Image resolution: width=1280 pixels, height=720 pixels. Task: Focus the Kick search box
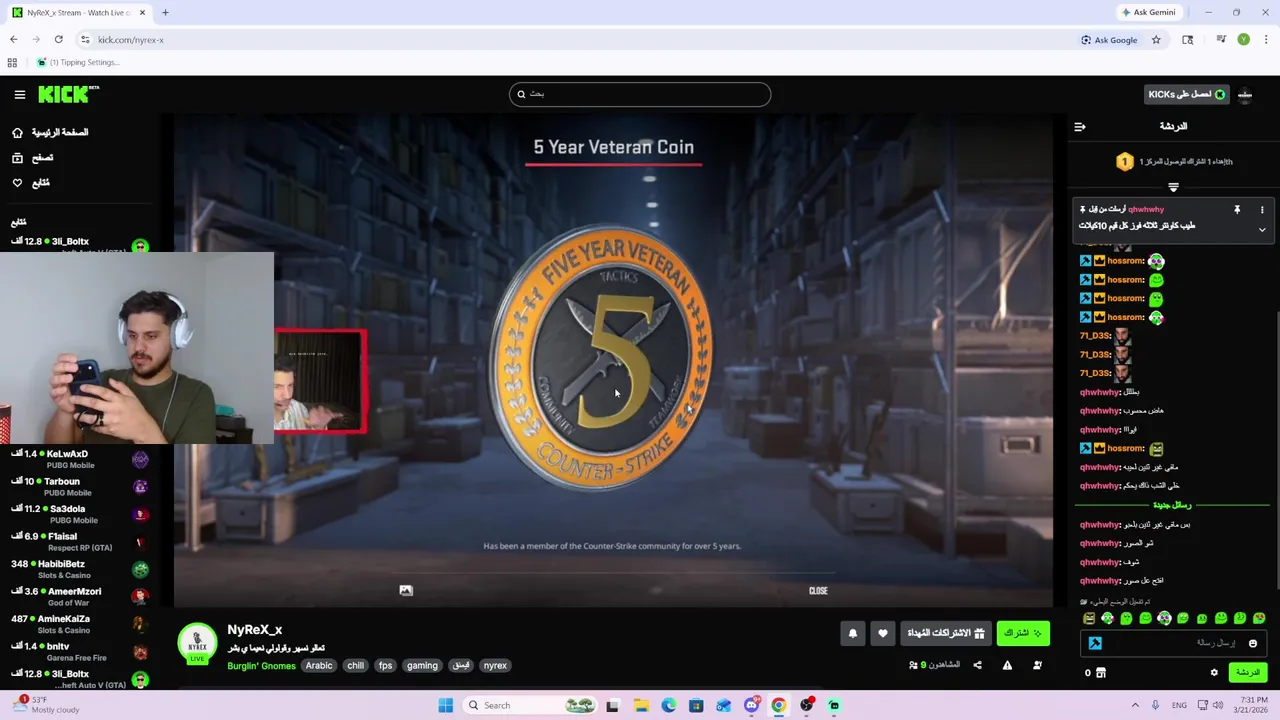640,94
